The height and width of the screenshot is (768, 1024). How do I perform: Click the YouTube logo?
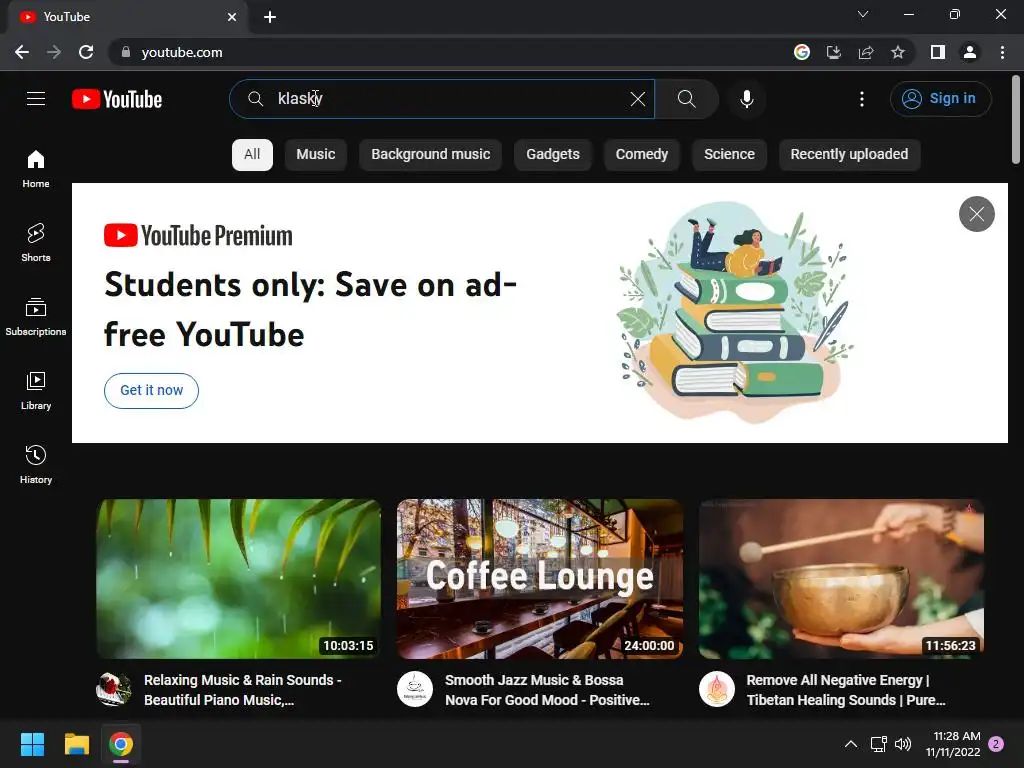point(117,99)
